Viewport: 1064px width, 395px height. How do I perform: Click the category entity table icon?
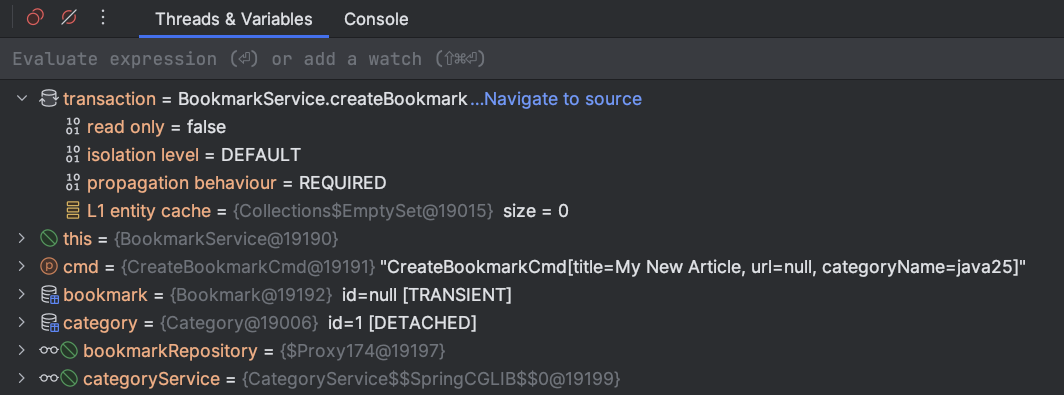(50, 323)
